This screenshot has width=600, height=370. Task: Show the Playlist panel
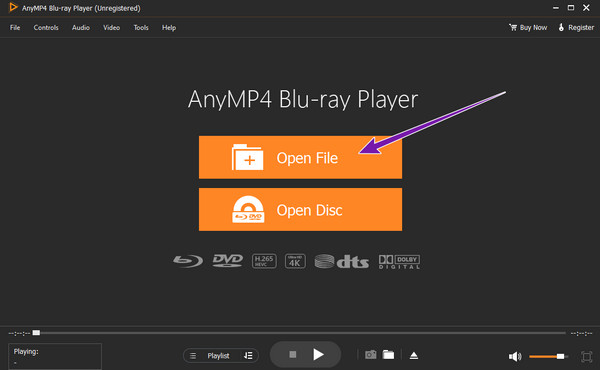(218, 356)
